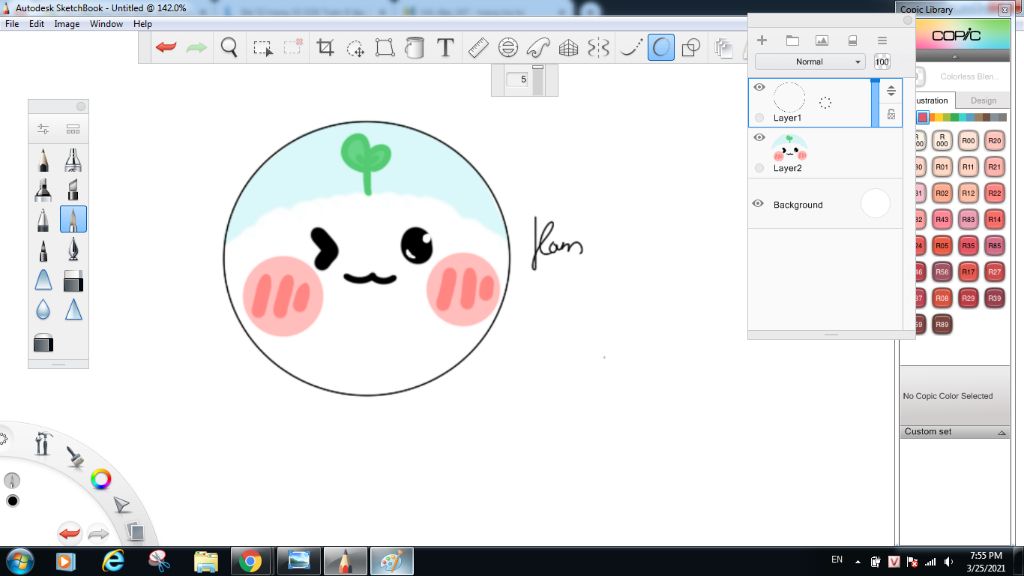Viewport: 1024px width, 576px height.
Task: Click the red Undo arrow in the top toolbar
Action: (x=166, y=47)
